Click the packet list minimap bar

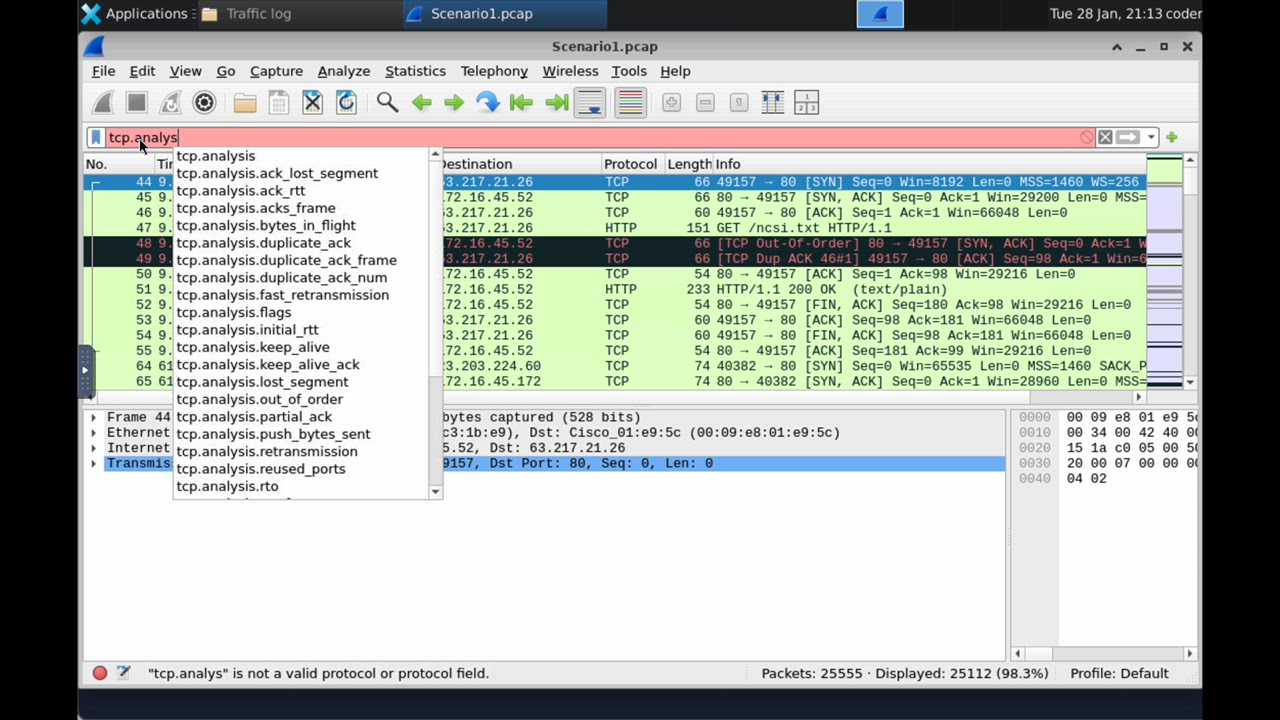(x=1164, y=270)
